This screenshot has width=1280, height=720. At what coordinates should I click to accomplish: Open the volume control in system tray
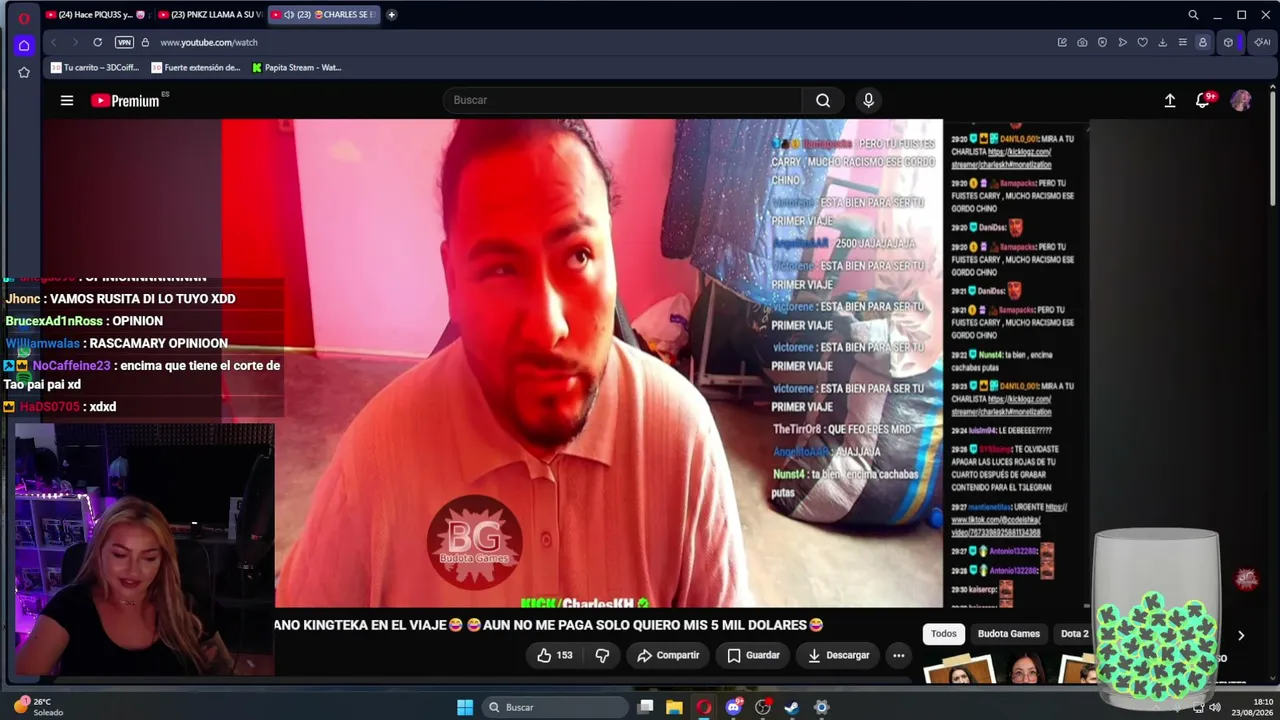pyautogui.click(x=1215, y=707)
